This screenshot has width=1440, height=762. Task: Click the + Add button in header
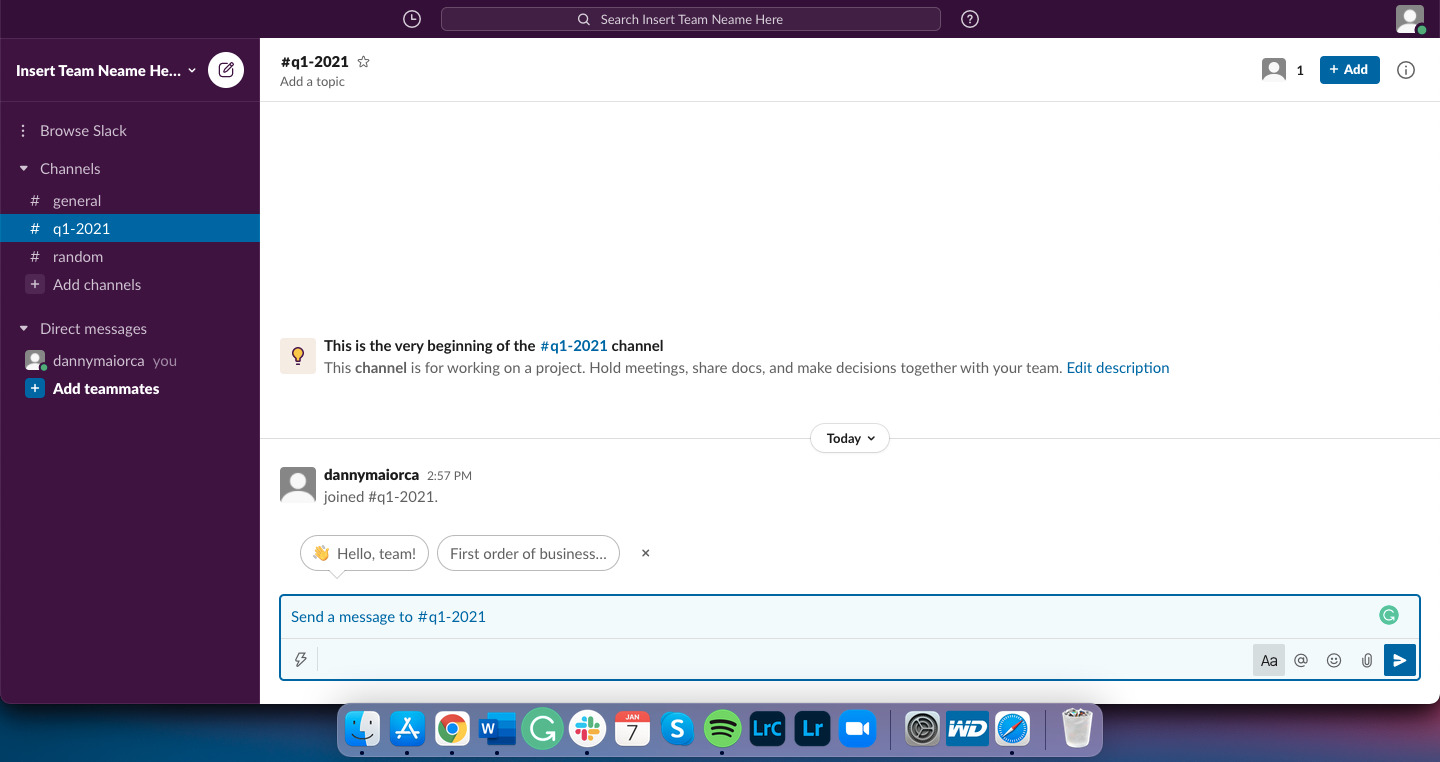1350,70
